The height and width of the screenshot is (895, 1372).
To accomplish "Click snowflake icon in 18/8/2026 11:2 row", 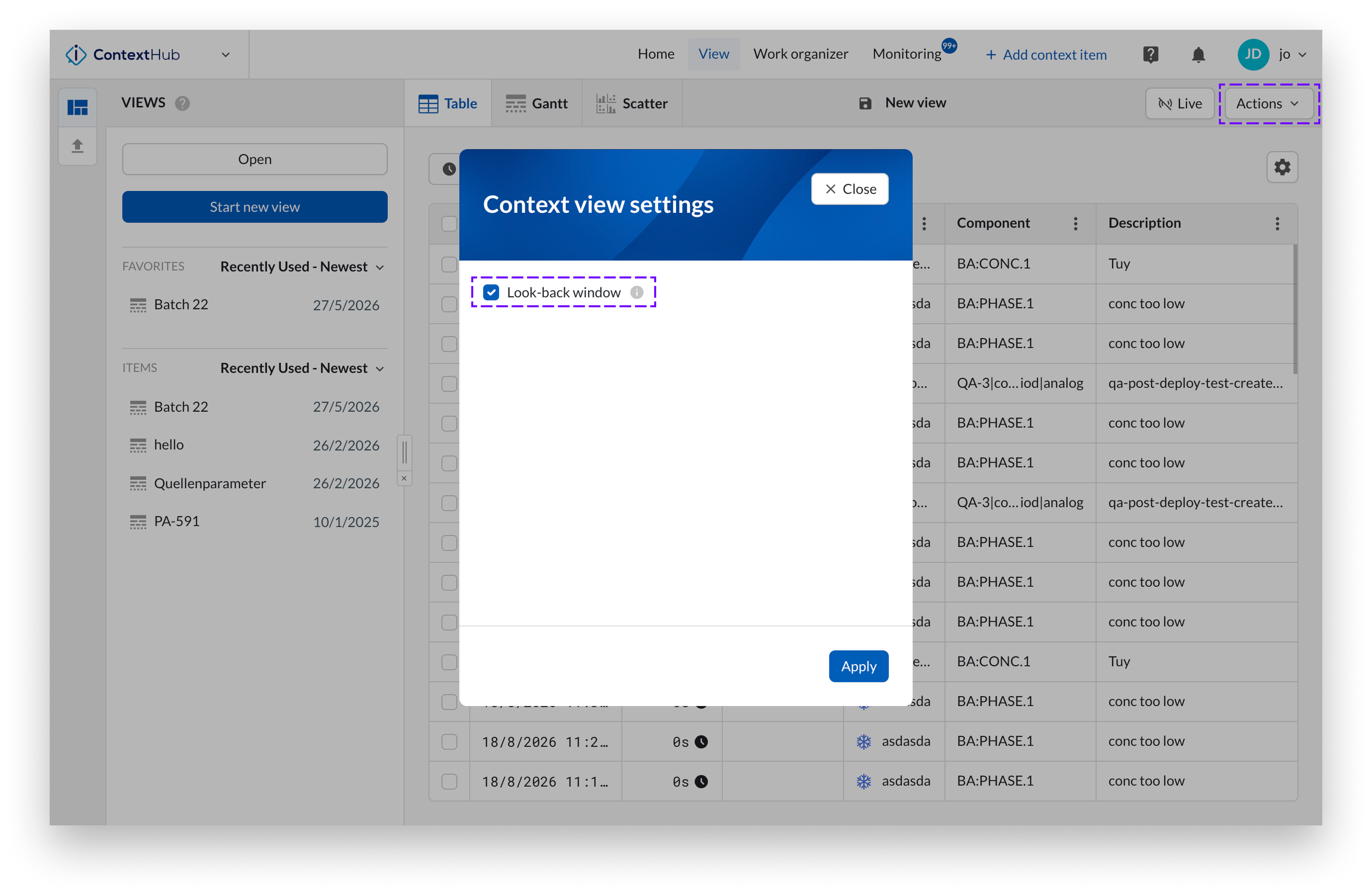I will [863, 741].
